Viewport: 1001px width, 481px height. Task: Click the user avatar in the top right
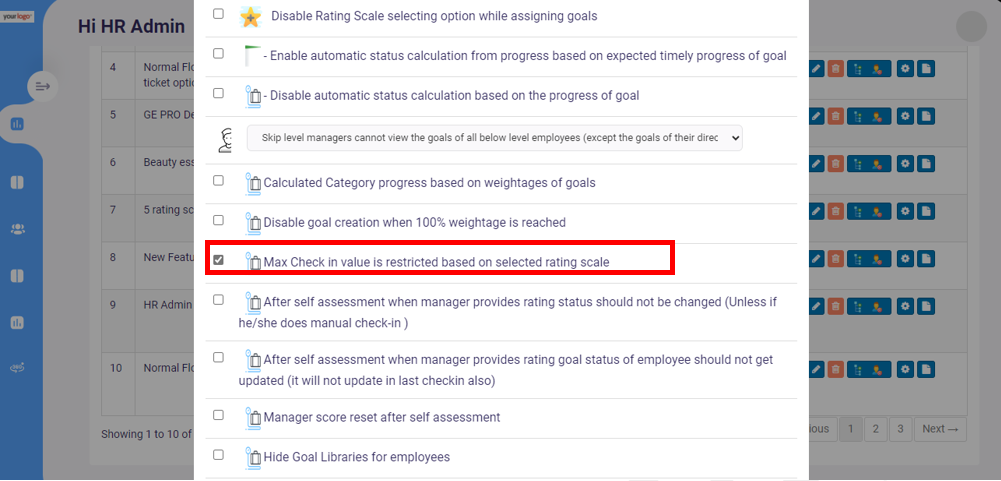point(972,27)
